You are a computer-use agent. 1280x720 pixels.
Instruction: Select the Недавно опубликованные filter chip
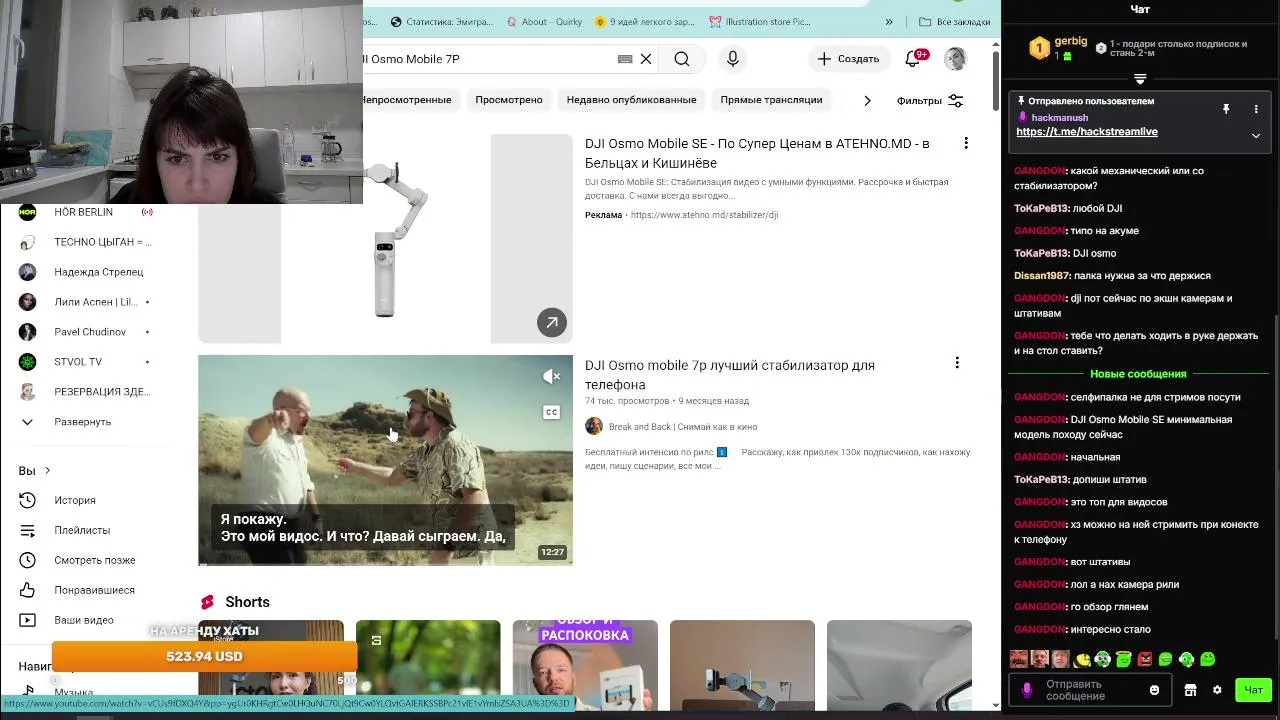631,100
